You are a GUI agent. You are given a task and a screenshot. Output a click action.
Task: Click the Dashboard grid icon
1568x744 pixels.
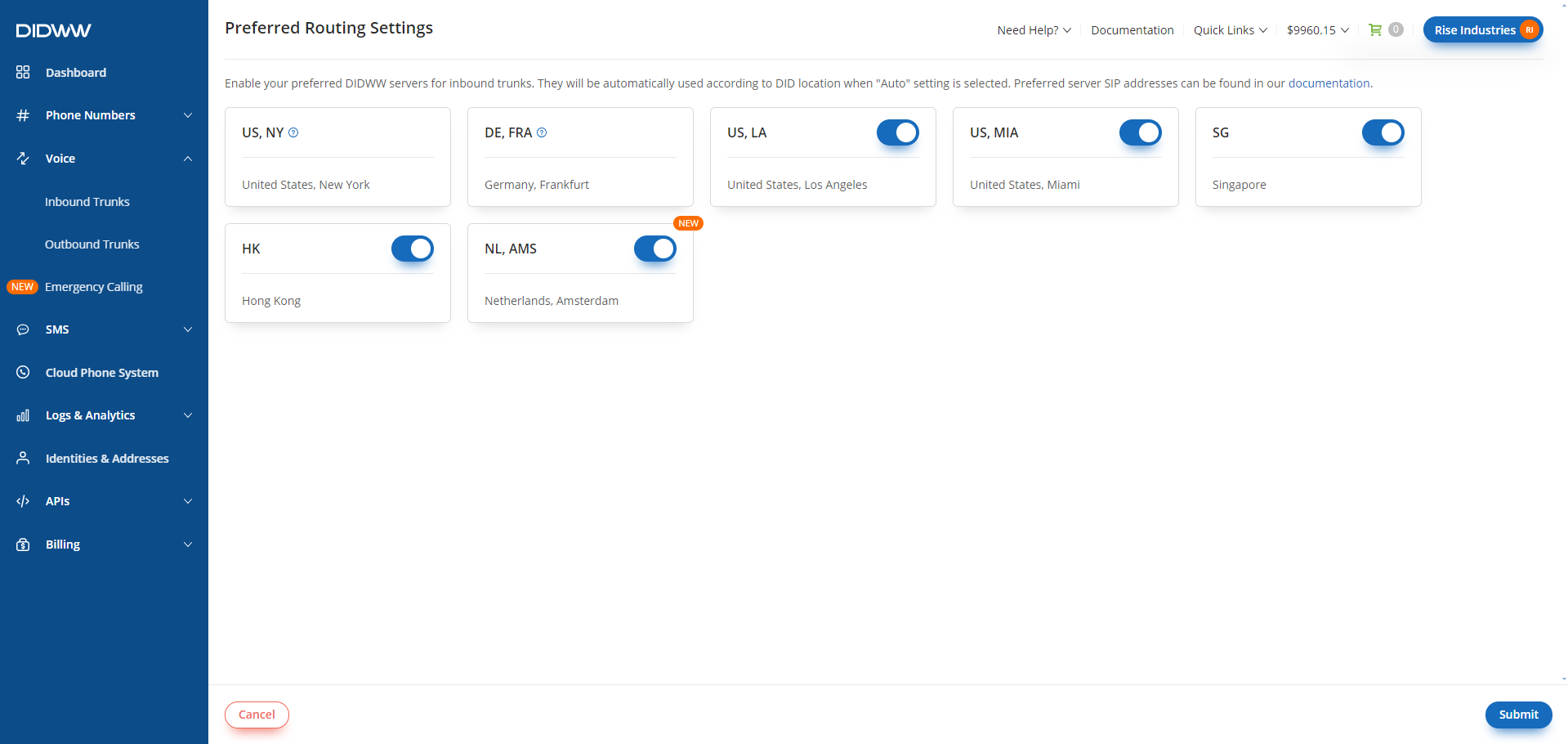(23, 72)
